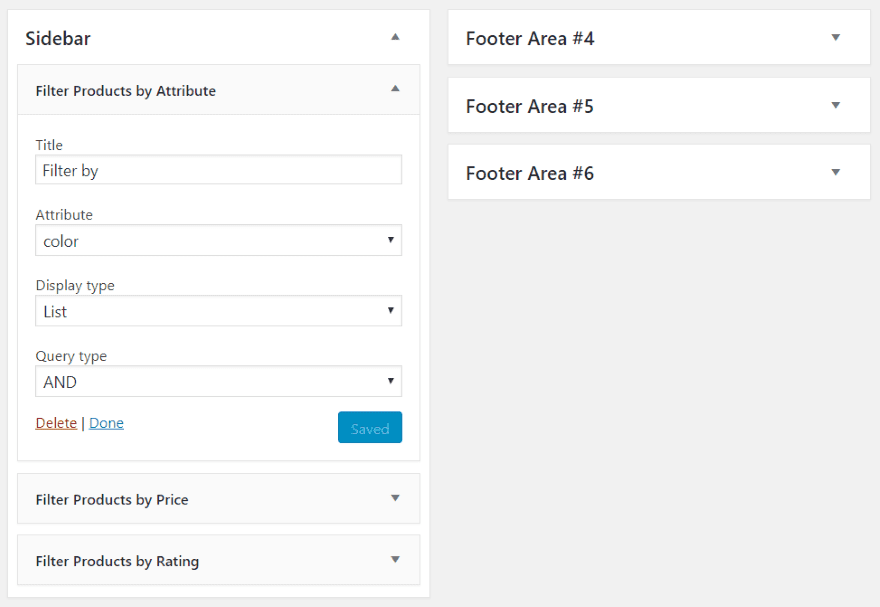Viewport: 880px width, 607px height.
Task: Click the Footer Area #5 title
Action: 530,106
